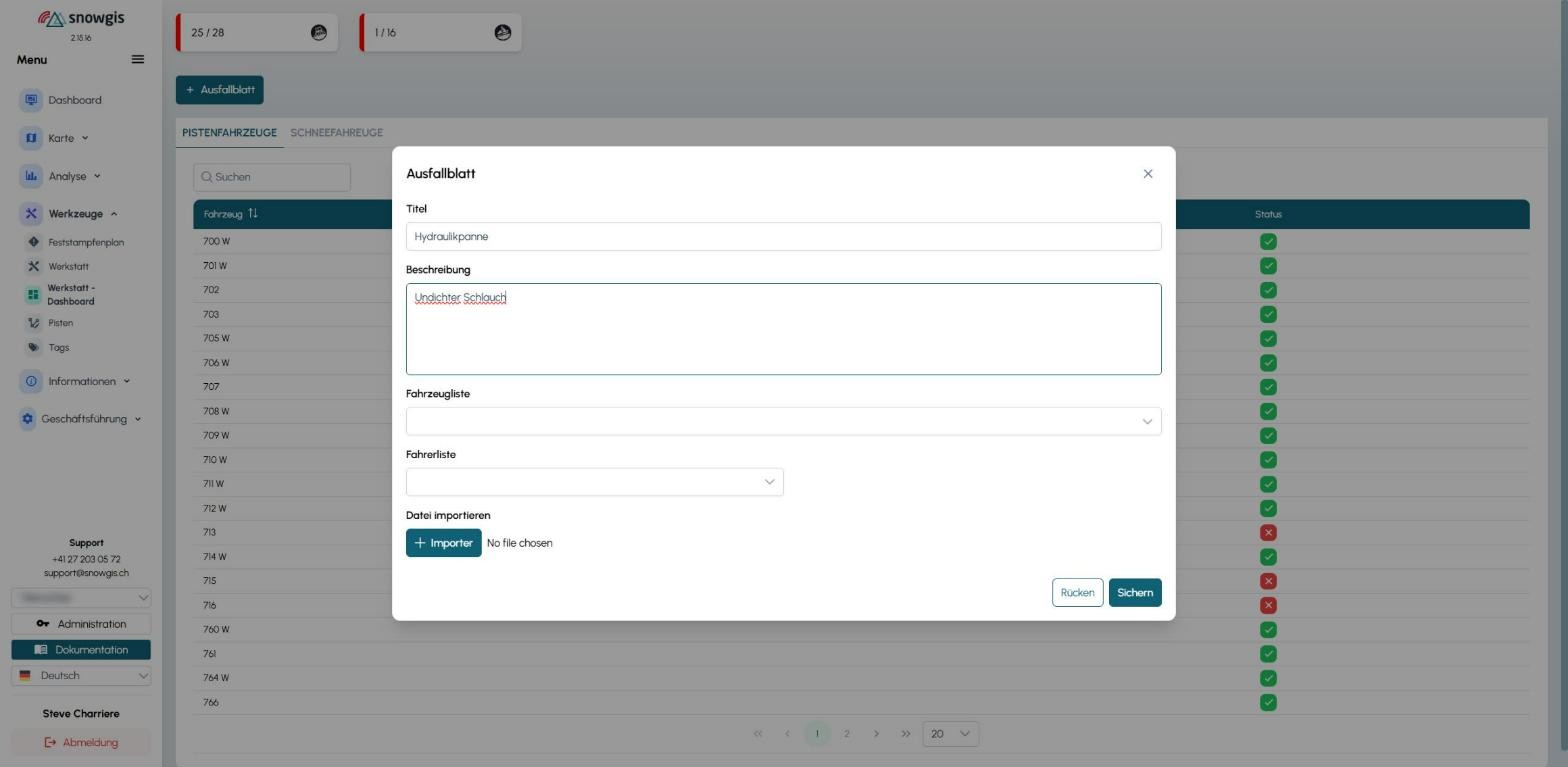Image resolution: width=1568 pixels, height=767 pixels.
Task: Click the green status check for 700 W
Action: coord(1268,242)
